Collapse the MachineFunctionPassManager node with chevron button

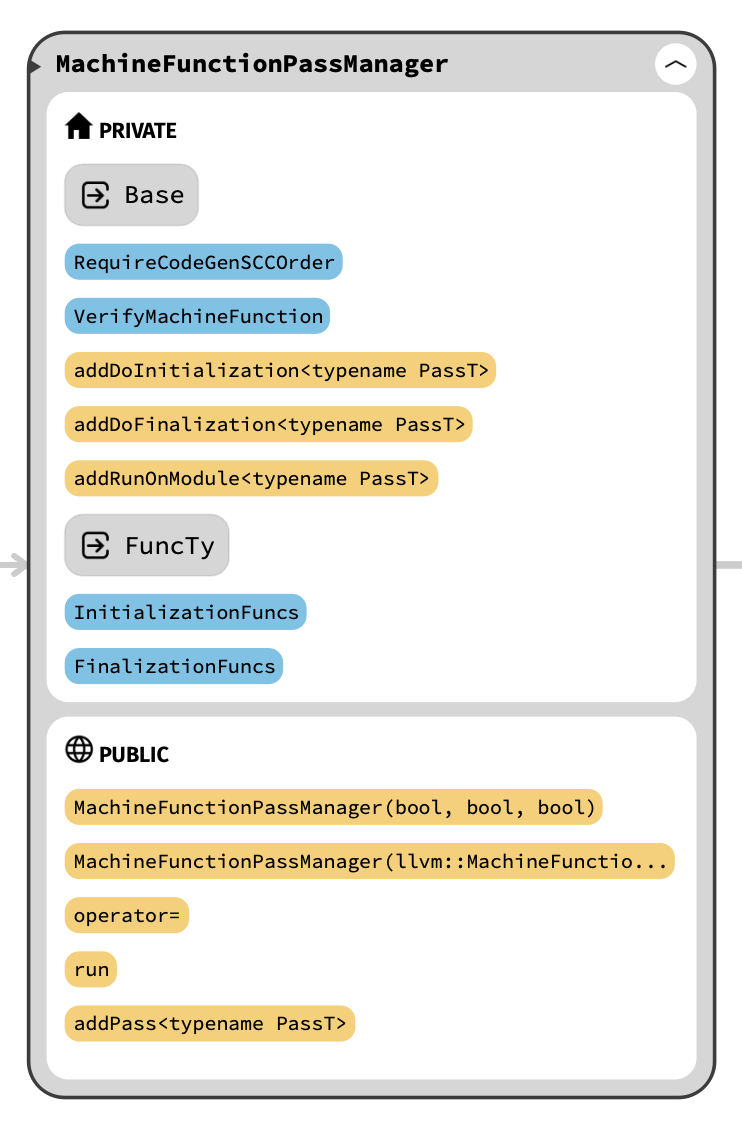(676, 65)
